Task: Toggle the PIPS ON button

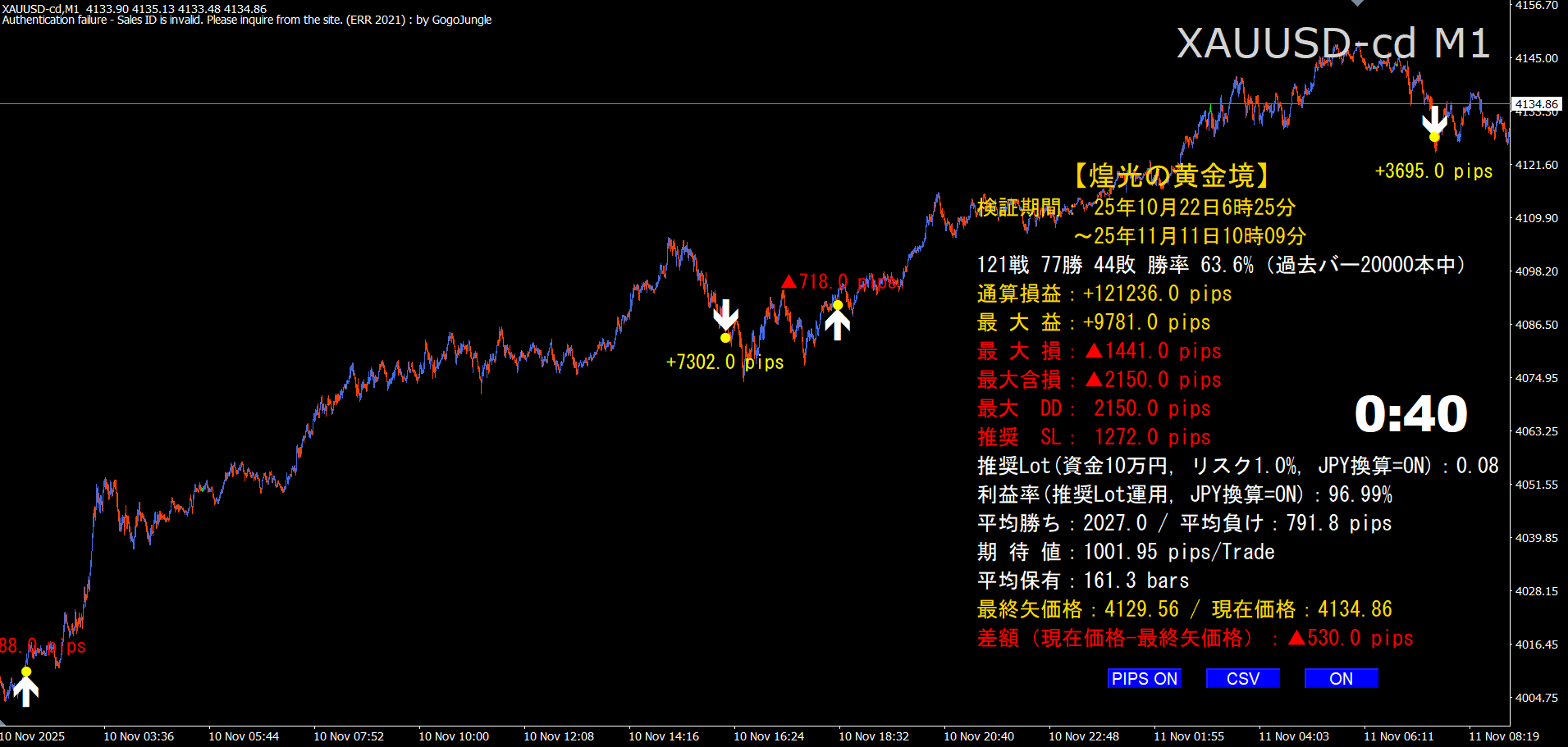Action: [x=1144, y=679]
